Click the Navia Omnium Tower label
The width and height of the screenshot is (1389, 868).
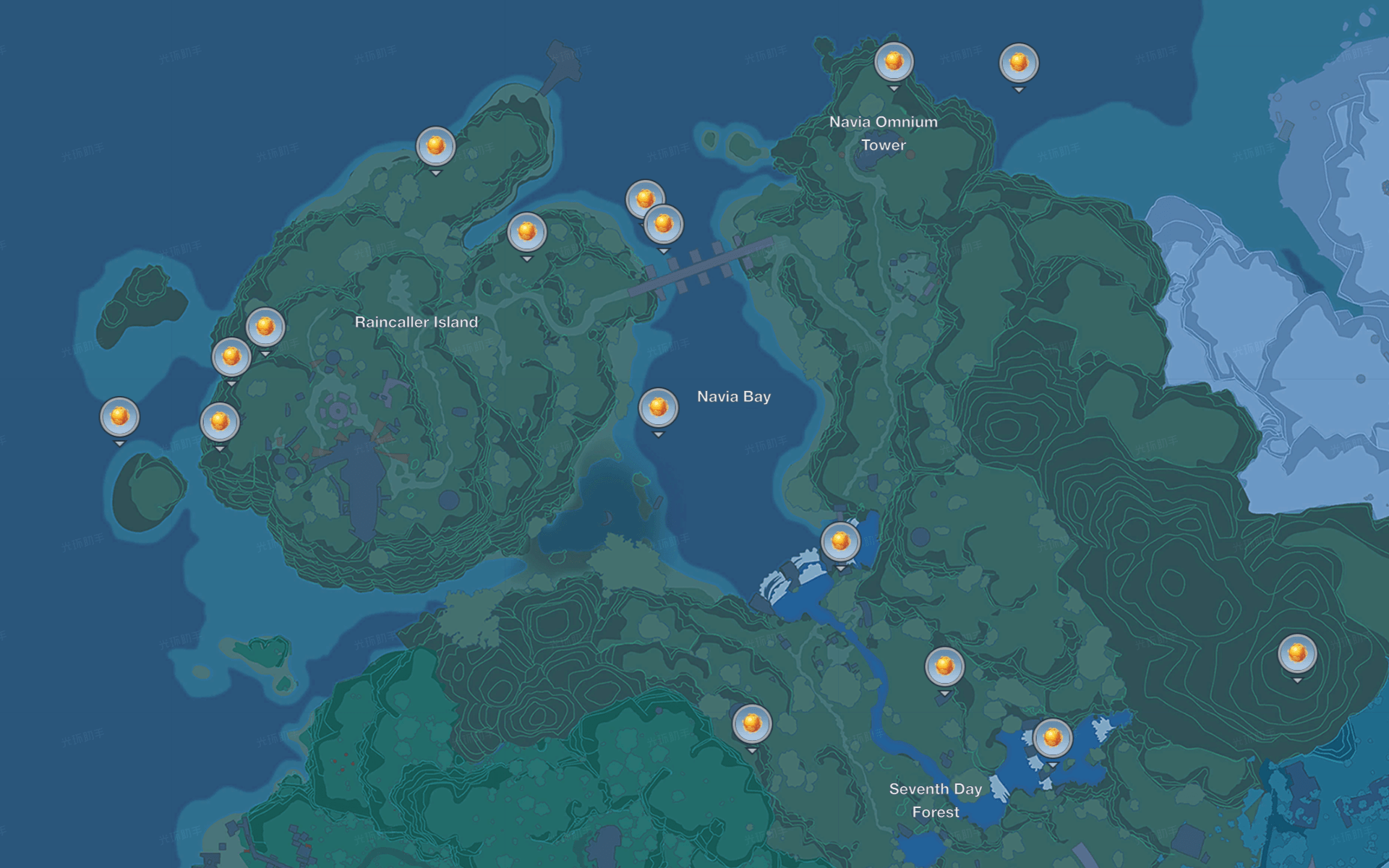(883, 134)
